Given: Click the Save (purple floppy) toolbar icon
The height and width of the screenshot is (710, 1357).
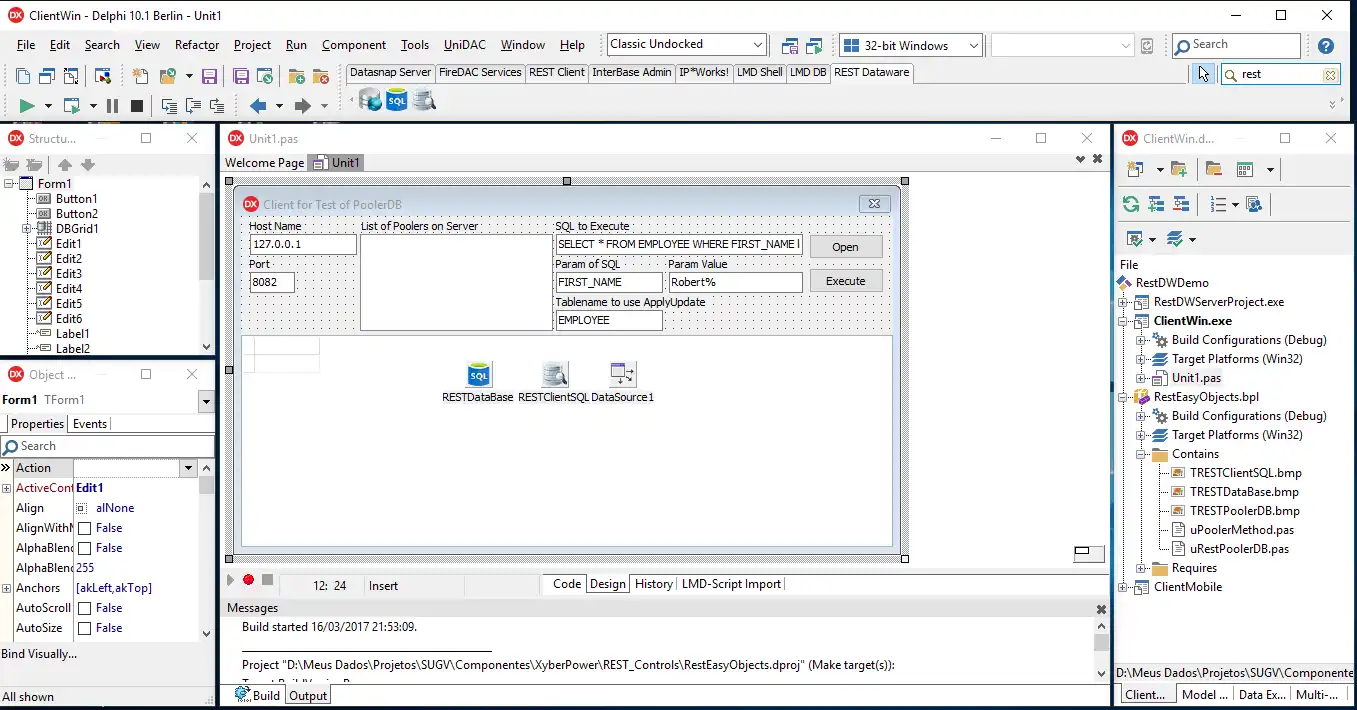Looking at the screenshot, I should tap(209, 76).
